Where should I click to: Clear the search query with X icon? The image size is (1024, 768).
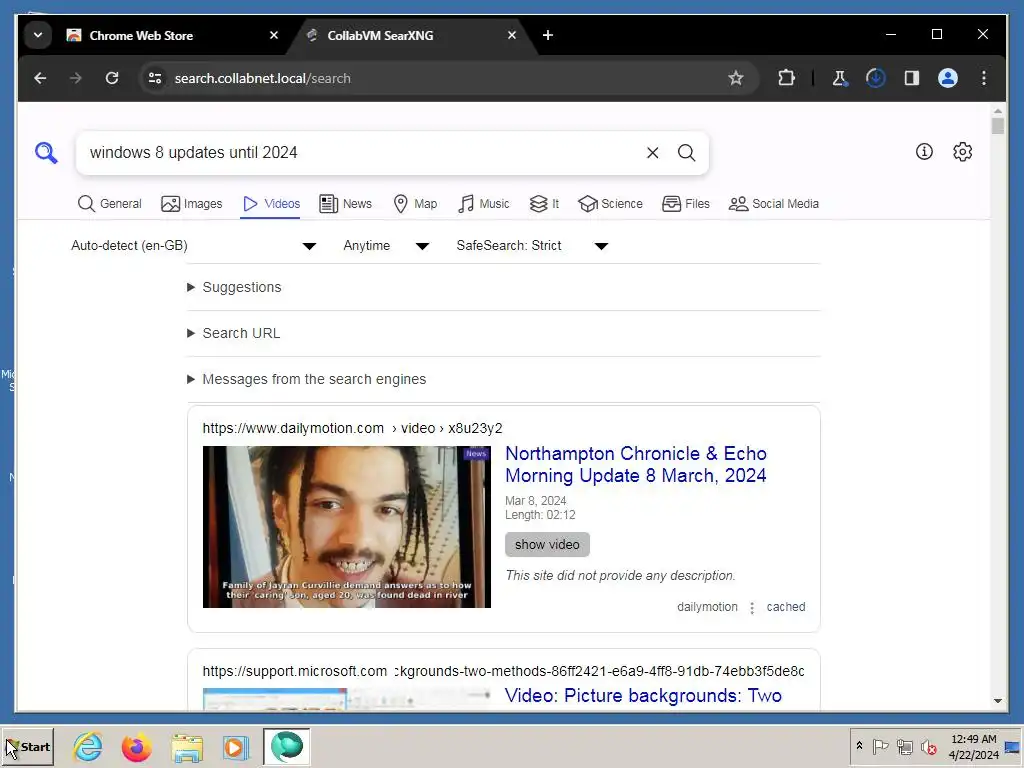(652, 153)
